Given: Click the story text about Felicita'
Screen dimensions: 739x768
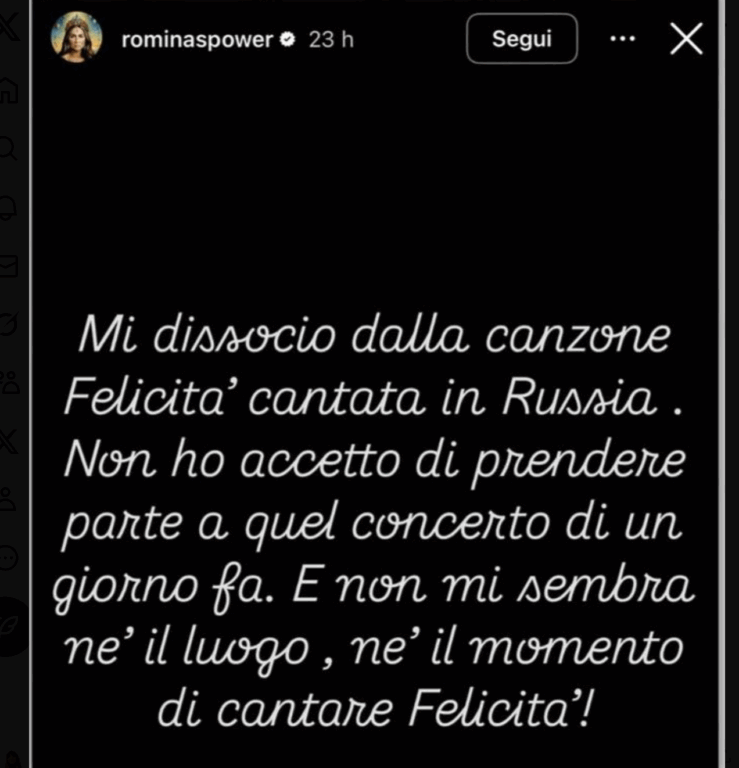Looking at the screenshot, I should [x=374, y=522].
